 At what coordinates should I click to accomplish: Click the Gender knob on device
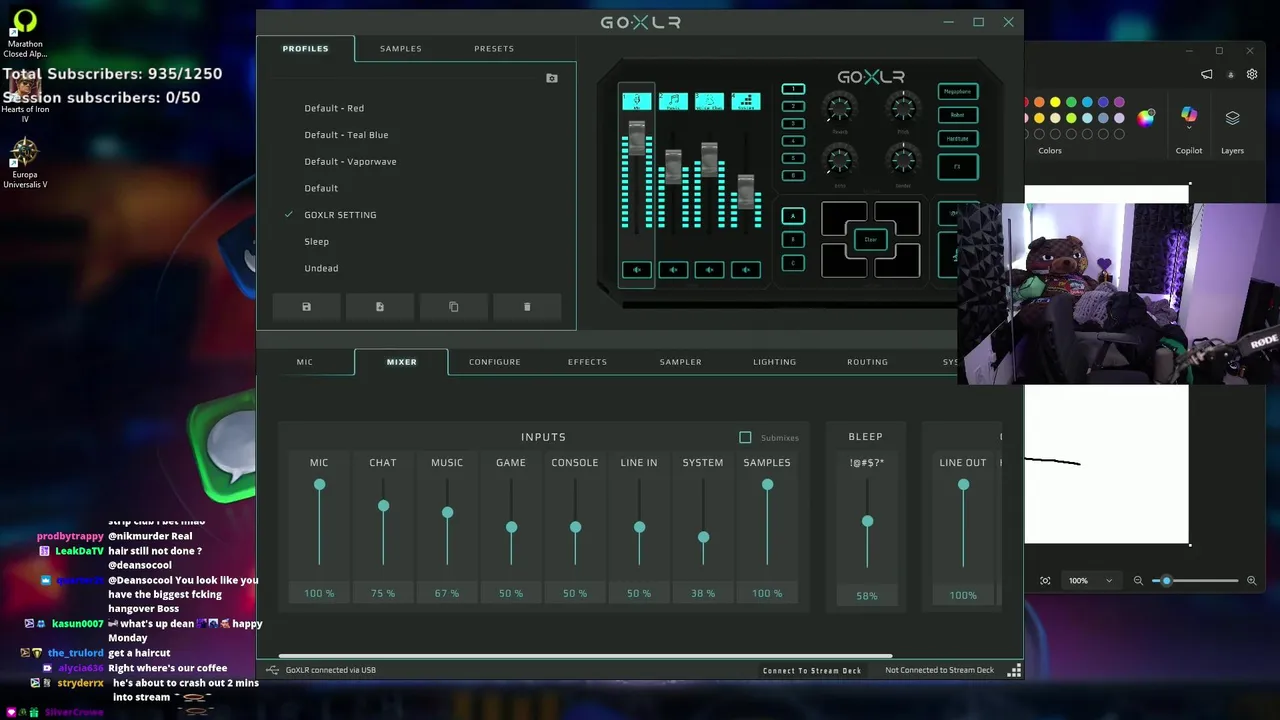903,160
